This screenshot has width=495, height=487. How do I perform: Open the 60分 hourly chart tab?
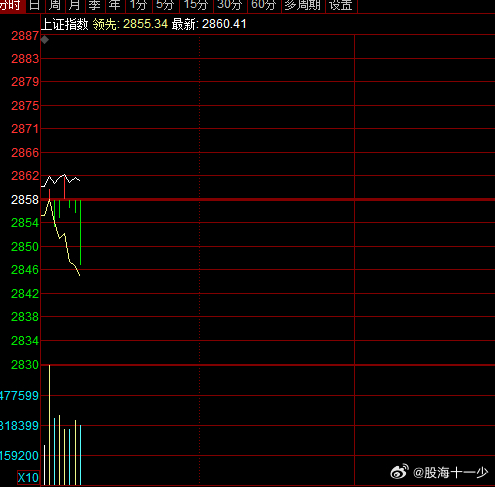pos(264,6)
